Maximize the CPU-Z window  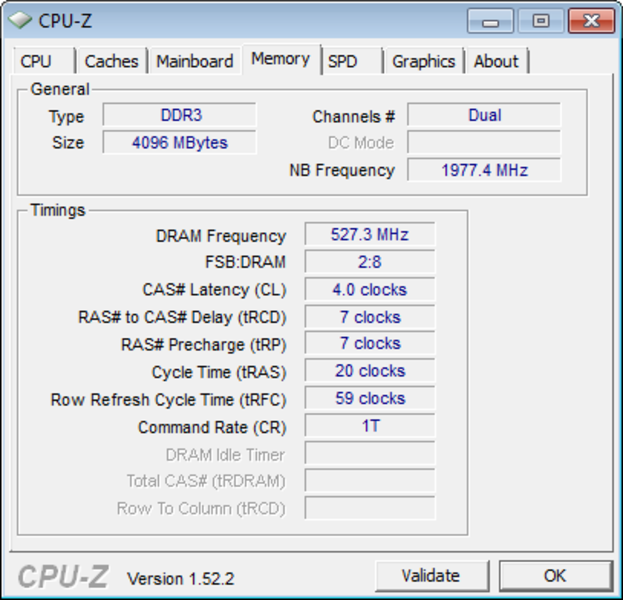click(x=541, y=21)
